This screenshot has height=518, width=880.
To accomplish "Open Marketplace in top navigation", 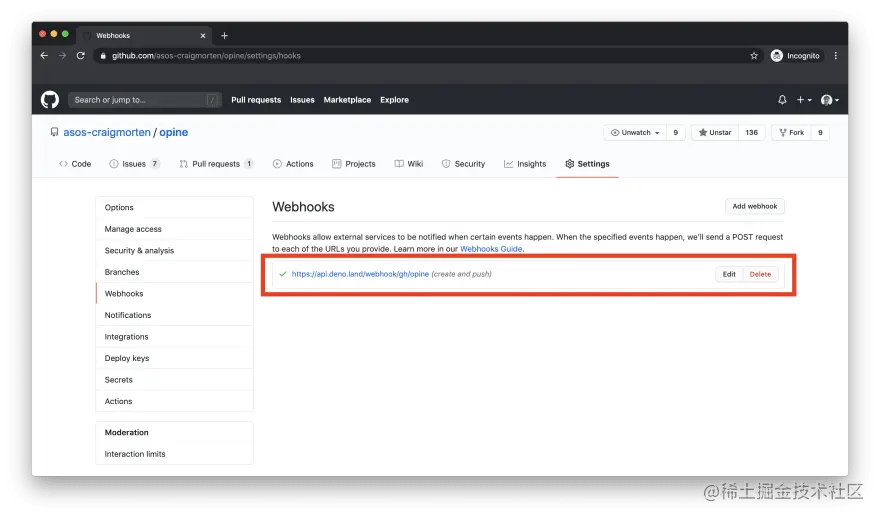I will (347, 100).
